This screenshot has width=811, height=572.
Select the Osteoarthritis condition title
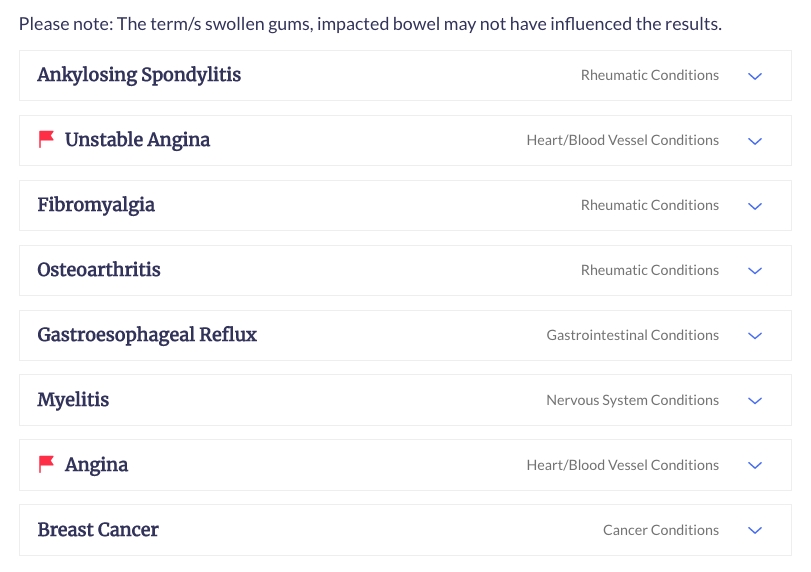point(99,269)
